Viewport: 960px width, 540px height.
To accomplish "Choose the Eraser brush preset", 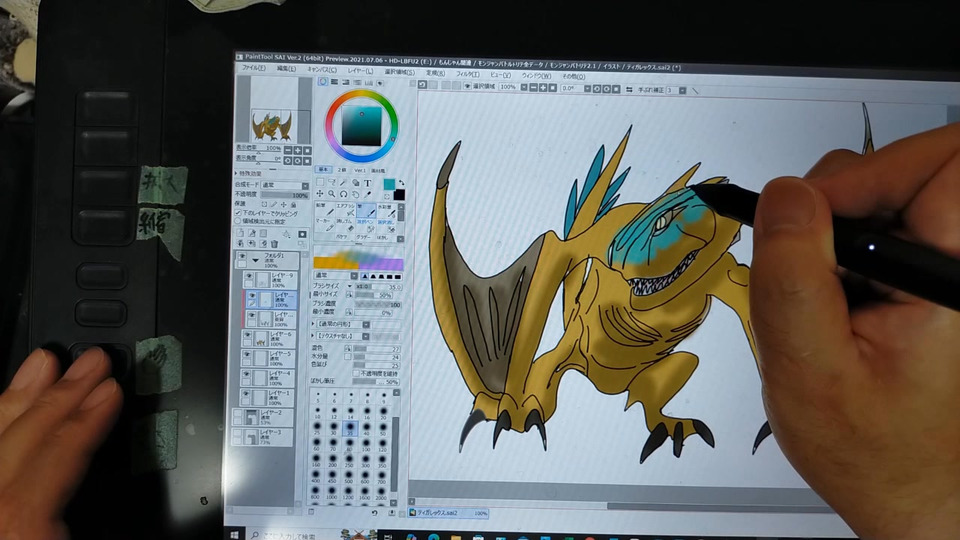I will [346, 225].
